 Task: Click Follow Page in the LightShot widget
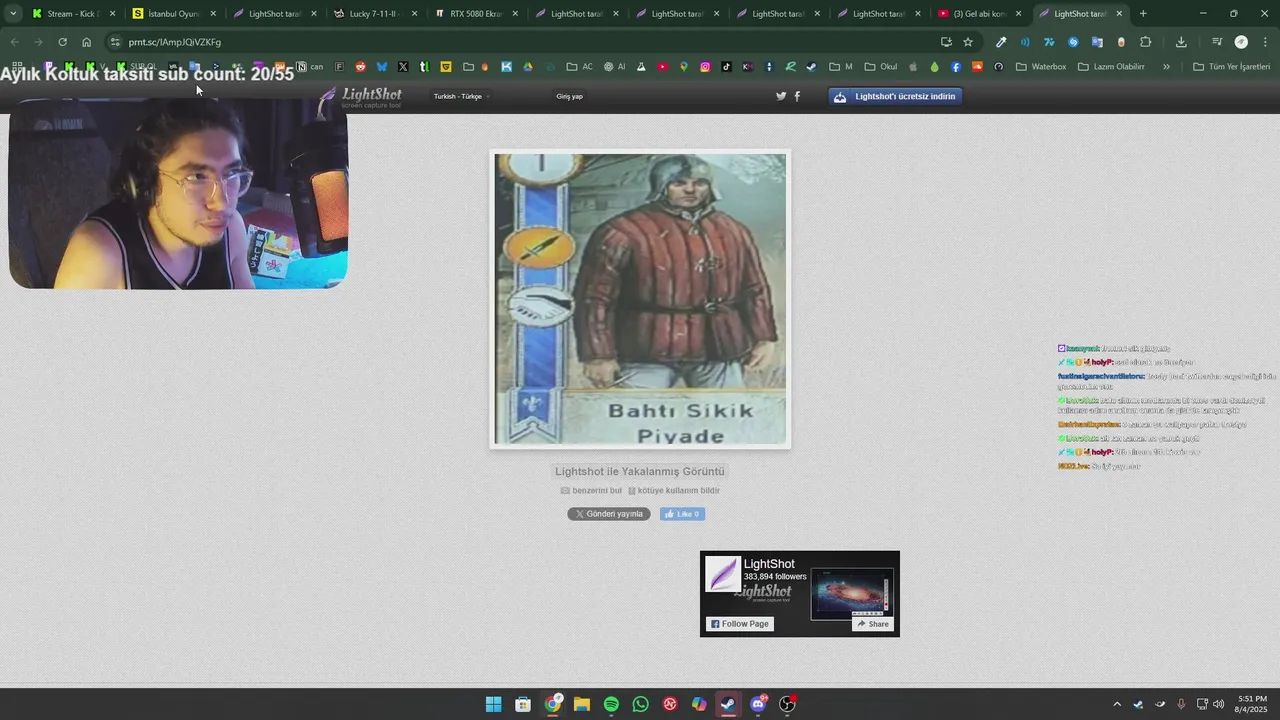(x=740, y=624)
